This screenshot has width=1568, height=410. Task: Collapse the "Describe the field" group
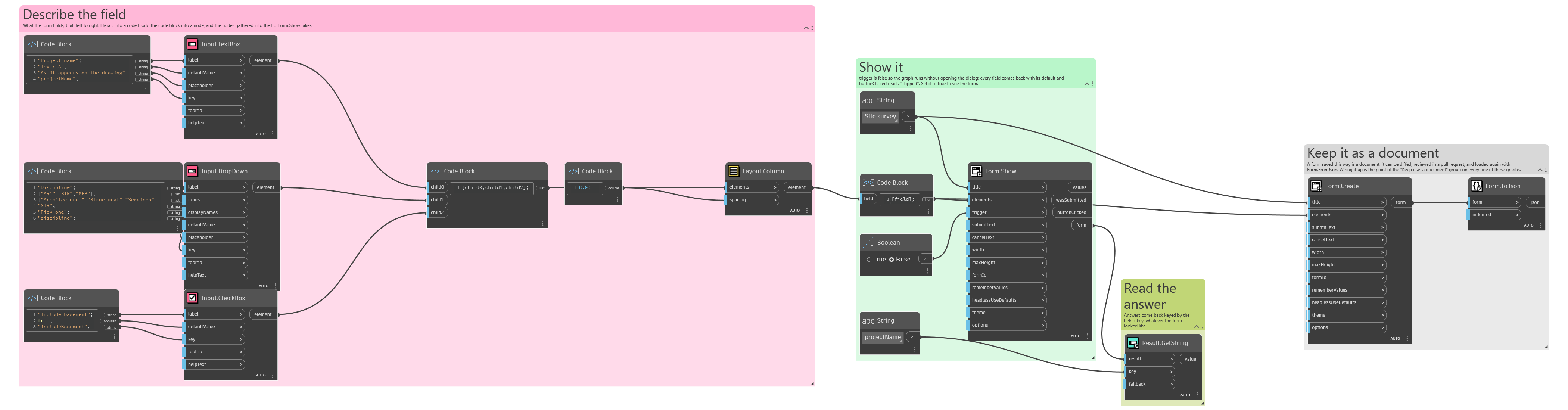pyautogui.click(x=806, y=28)
